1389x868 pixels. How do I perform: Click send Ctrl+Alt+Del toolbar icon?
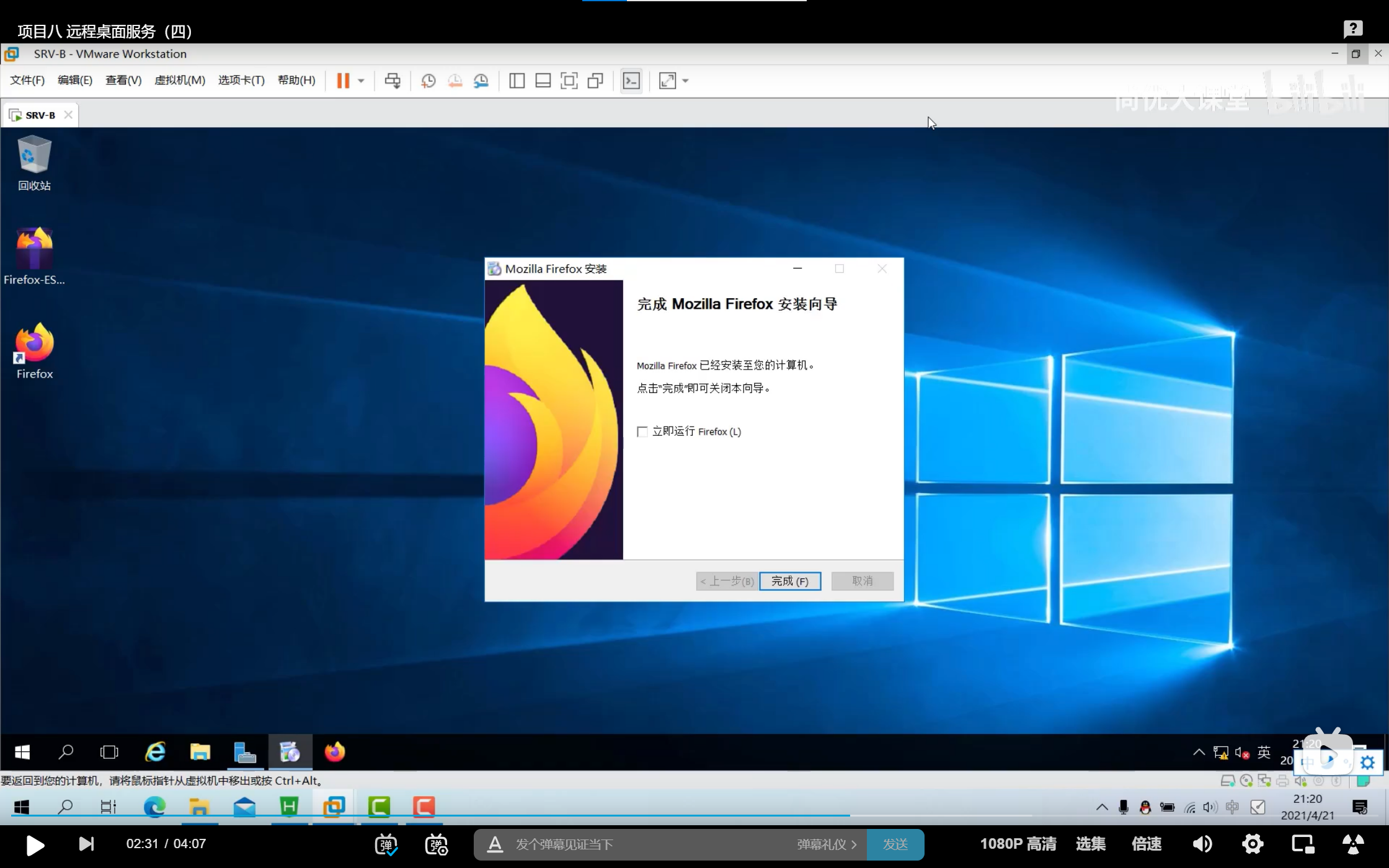[393, 81]
